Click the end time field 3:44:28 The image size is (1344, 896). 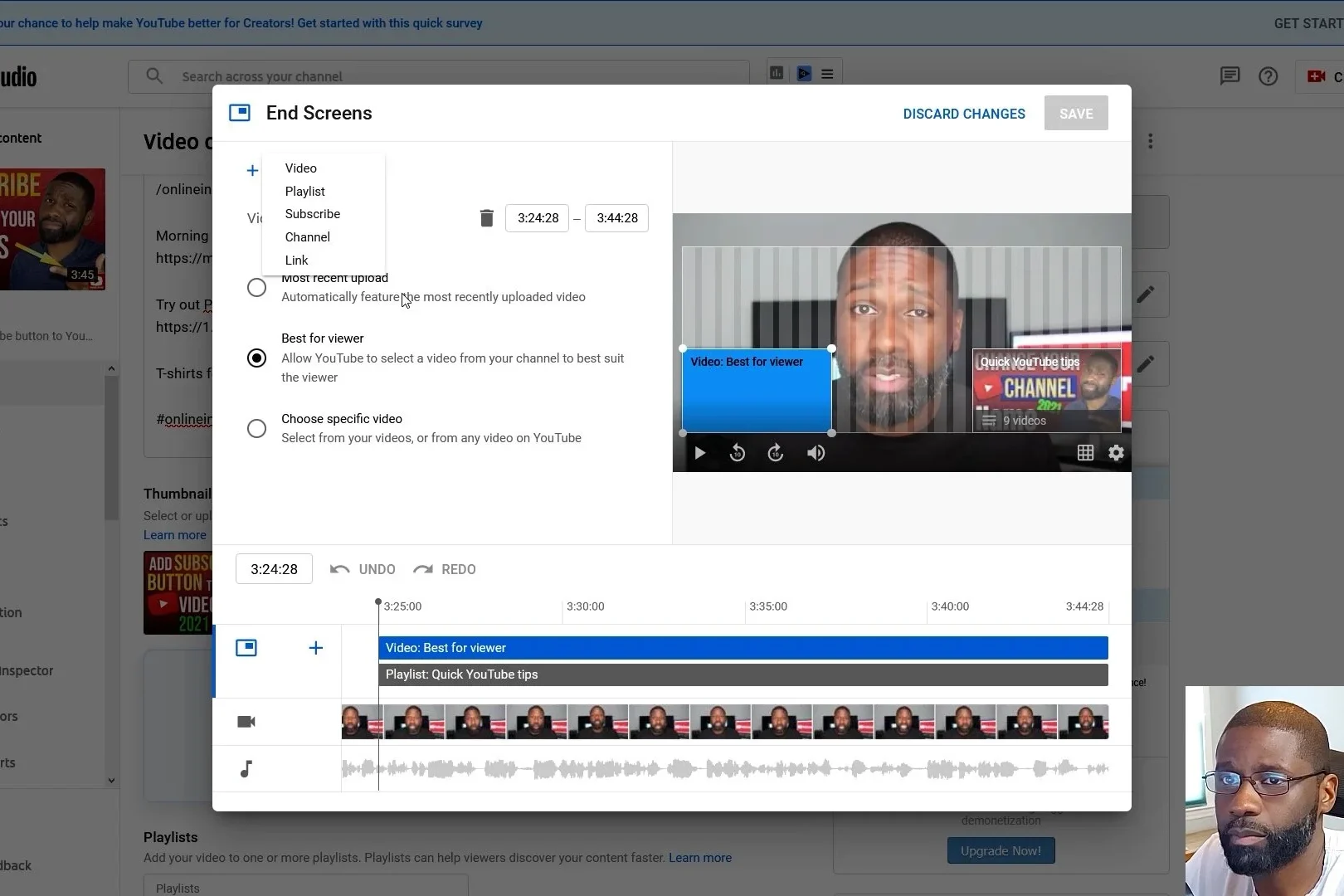coord(616,218)
